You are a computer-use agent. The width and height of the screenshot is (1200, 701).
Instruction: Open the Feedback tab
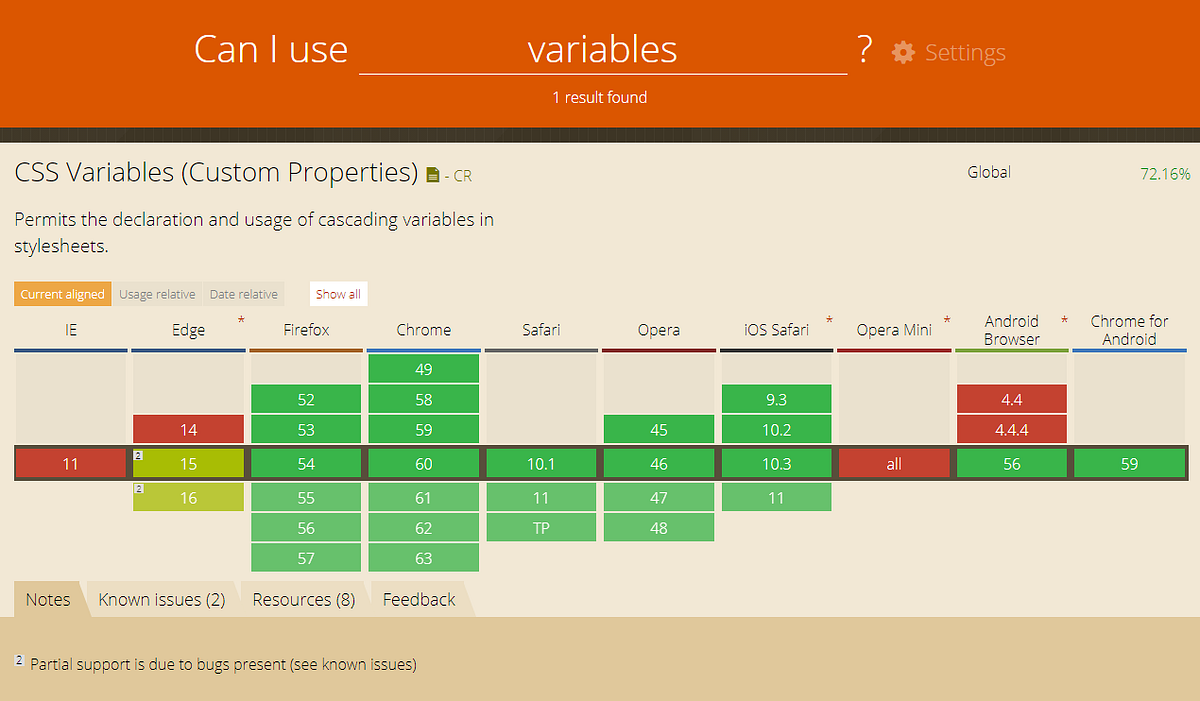coord(418,599)
